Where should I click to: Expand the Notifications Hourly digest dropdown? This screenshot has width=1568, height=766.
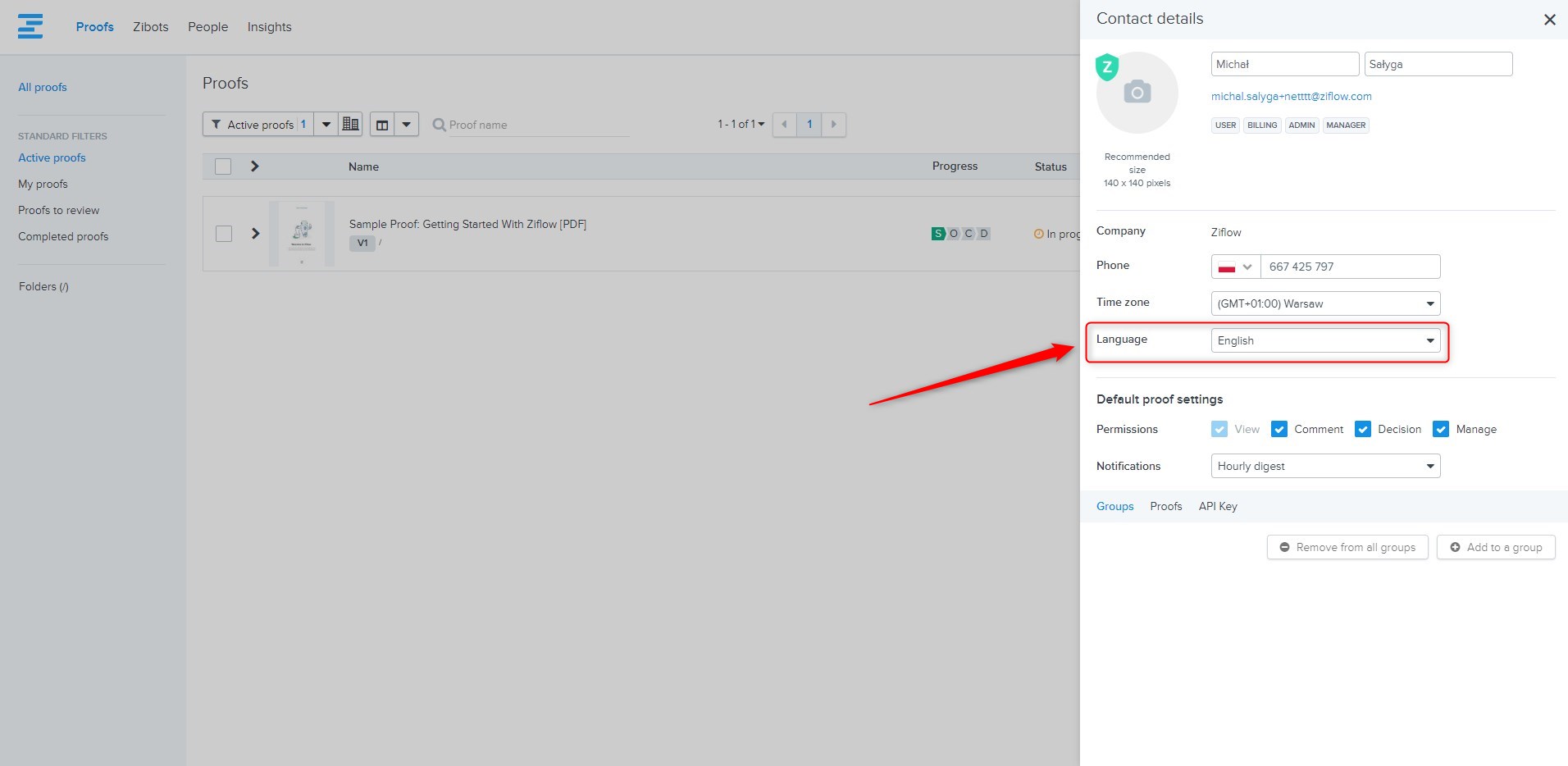point(1325,466)
